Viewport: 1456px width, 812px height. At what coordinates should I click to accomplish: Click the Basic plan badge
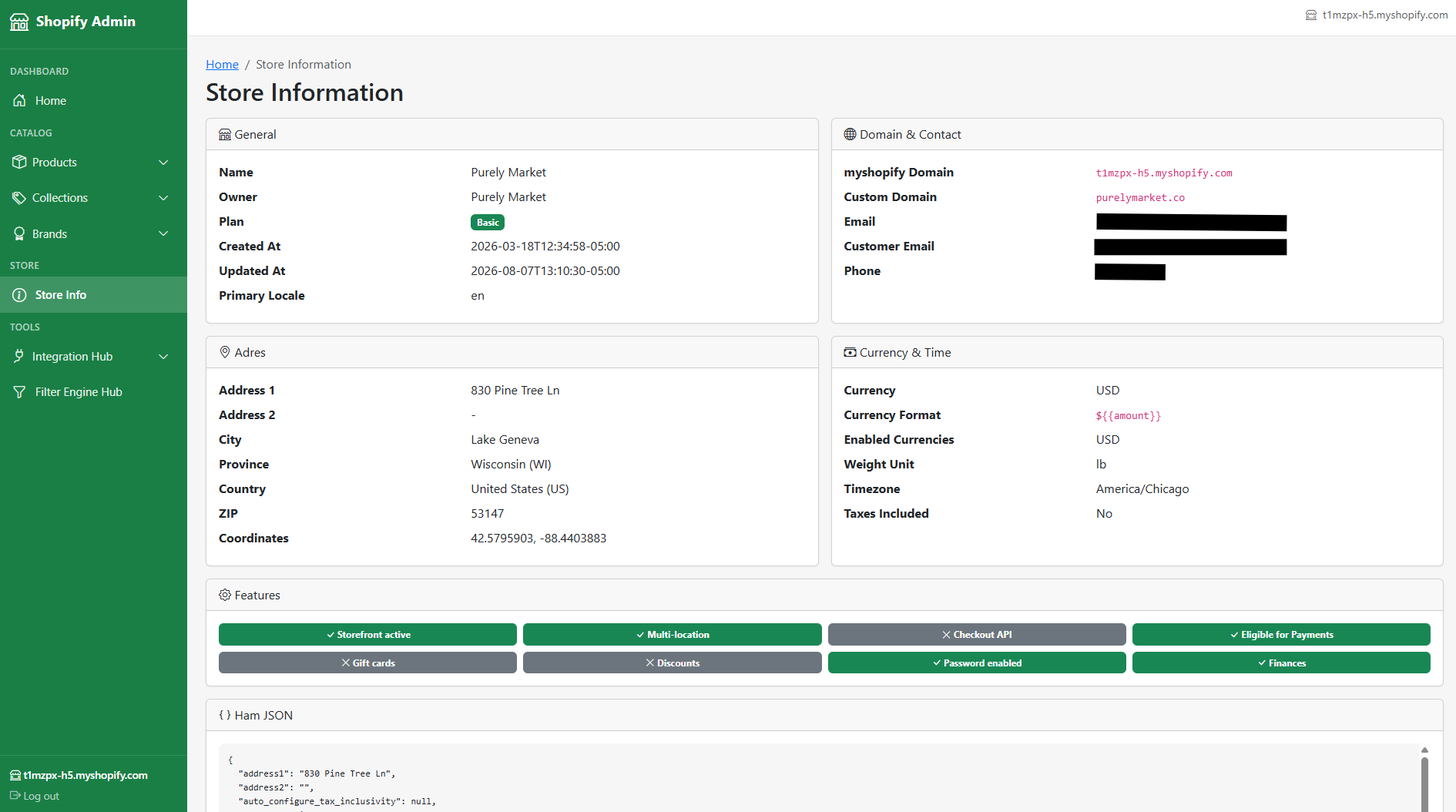(x=488, y=223)
